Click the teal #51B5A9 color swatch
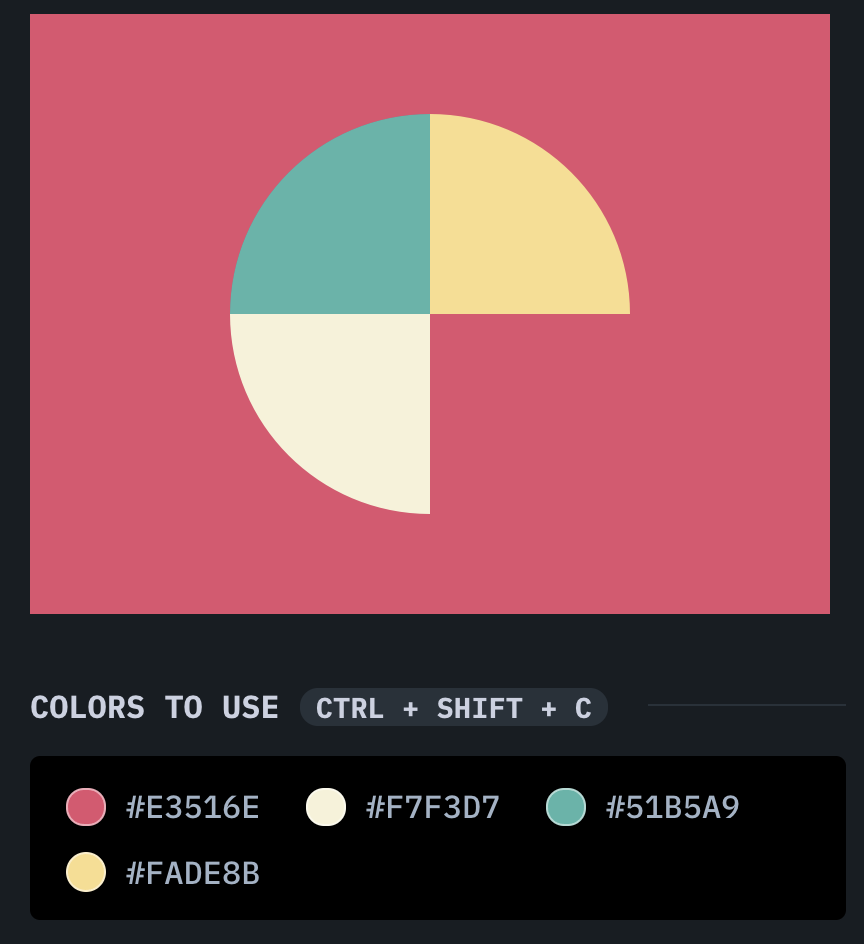The width and height of the screenshot is (864, 944). click(x=566, y=807)
